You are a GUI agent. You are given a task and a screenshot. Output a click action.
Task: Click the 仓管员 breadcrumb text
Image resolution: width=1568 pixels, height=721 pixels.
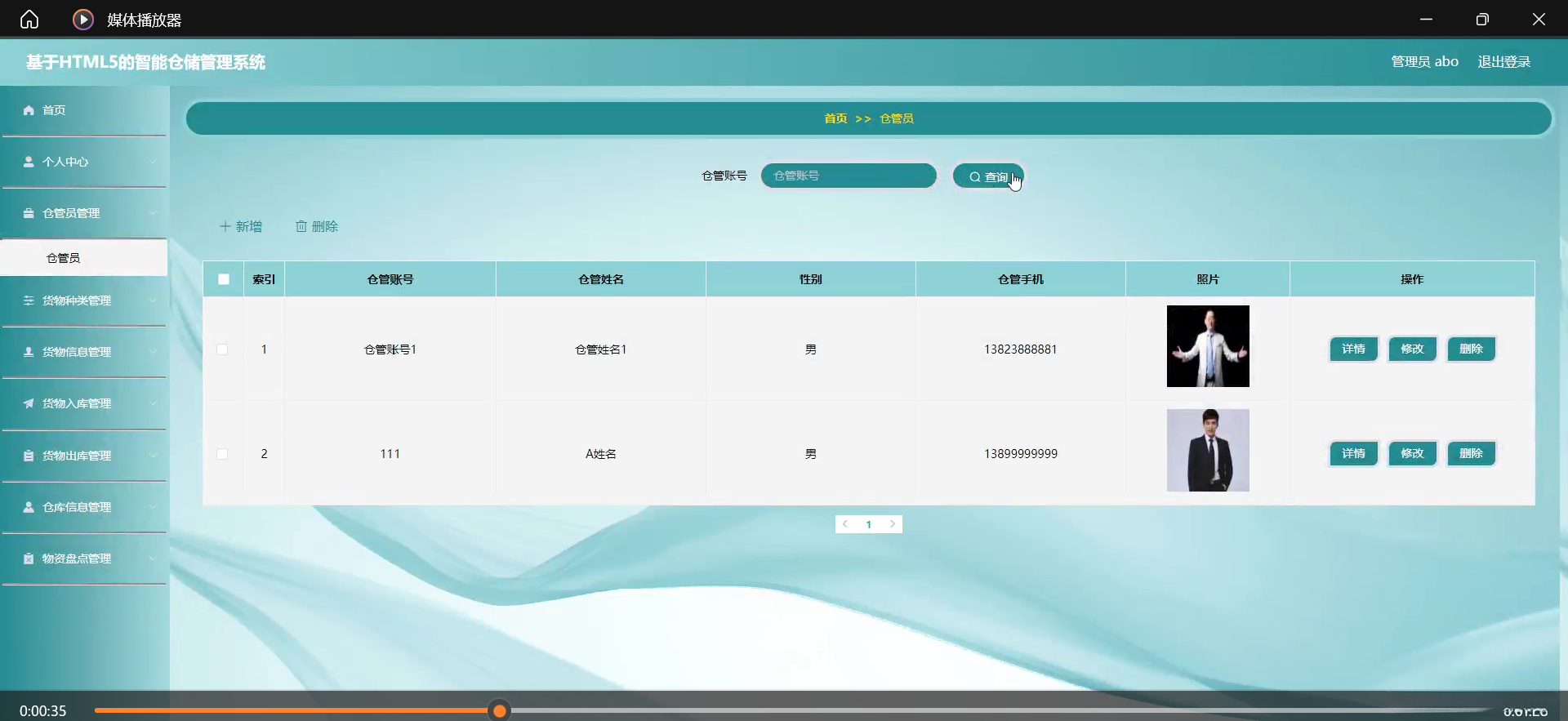pos(897,118)
